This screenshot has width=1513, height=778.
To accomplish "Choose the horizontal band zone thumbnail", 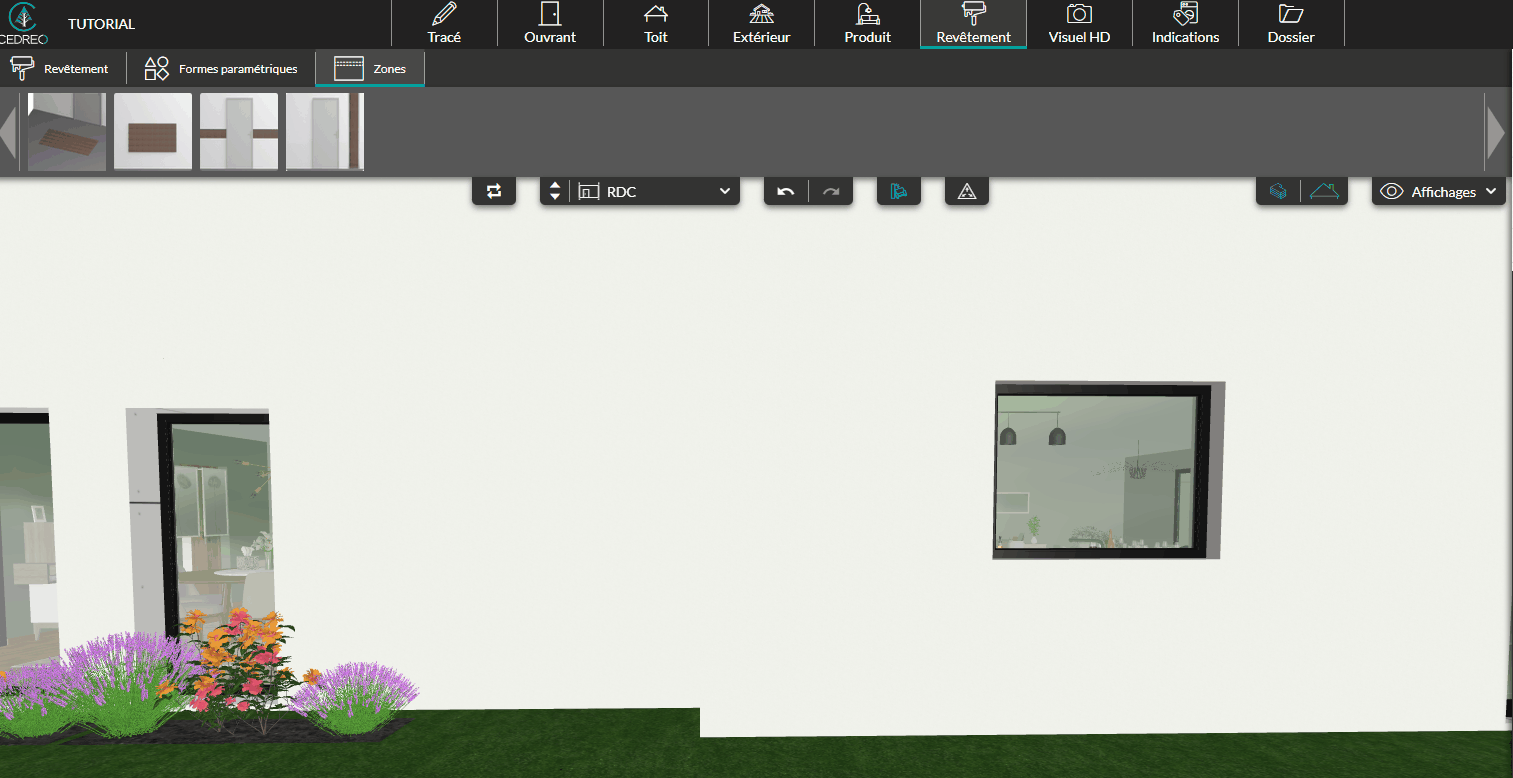I will 239,132.
